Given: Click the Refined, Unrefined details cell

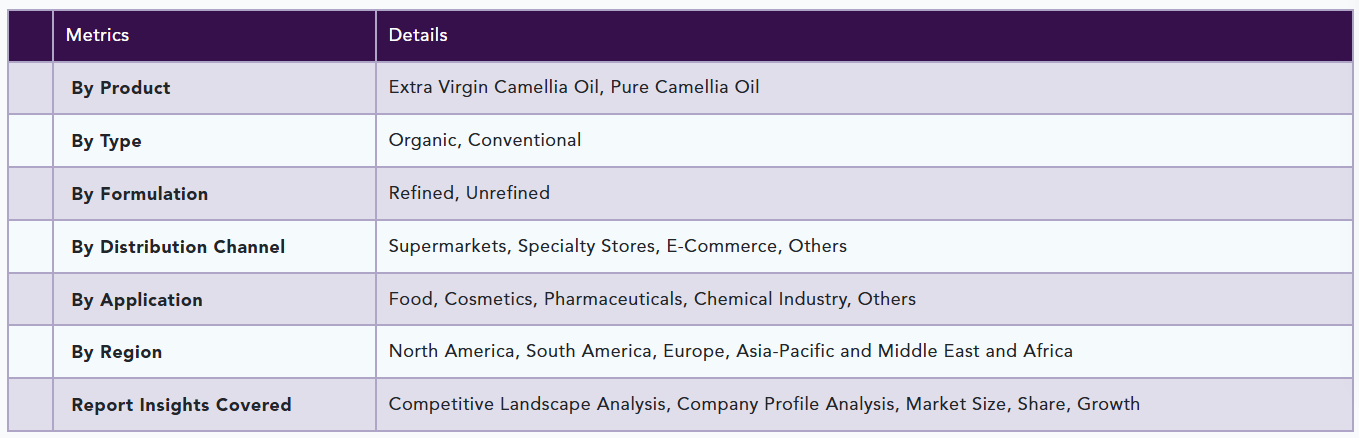Looking at the screenshot, I should pos(864,194).
